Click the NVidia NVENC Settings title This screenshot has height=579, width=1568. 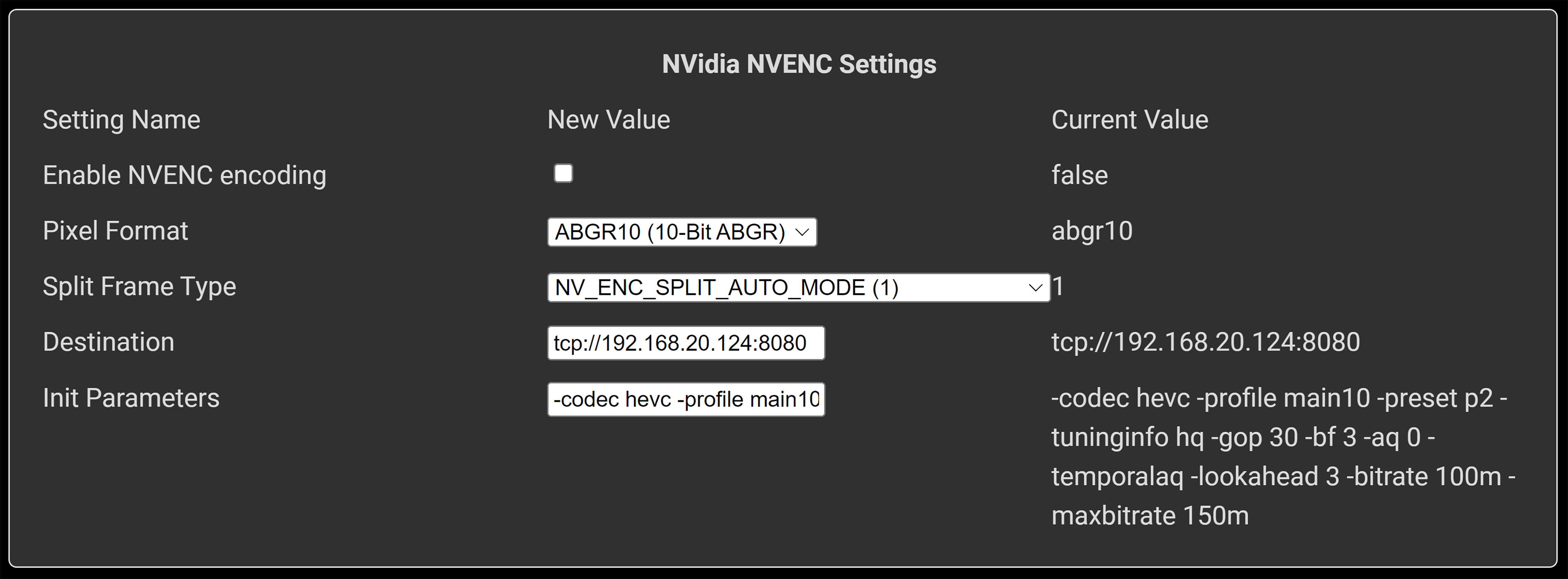799,64
